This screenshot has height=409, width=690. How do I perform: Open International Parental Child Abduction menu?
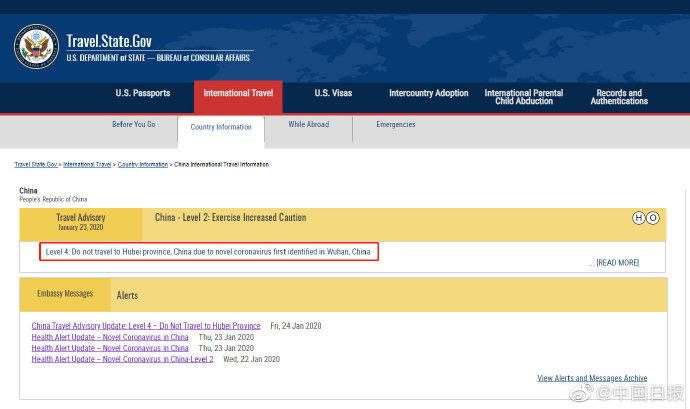tap(524, 97)
